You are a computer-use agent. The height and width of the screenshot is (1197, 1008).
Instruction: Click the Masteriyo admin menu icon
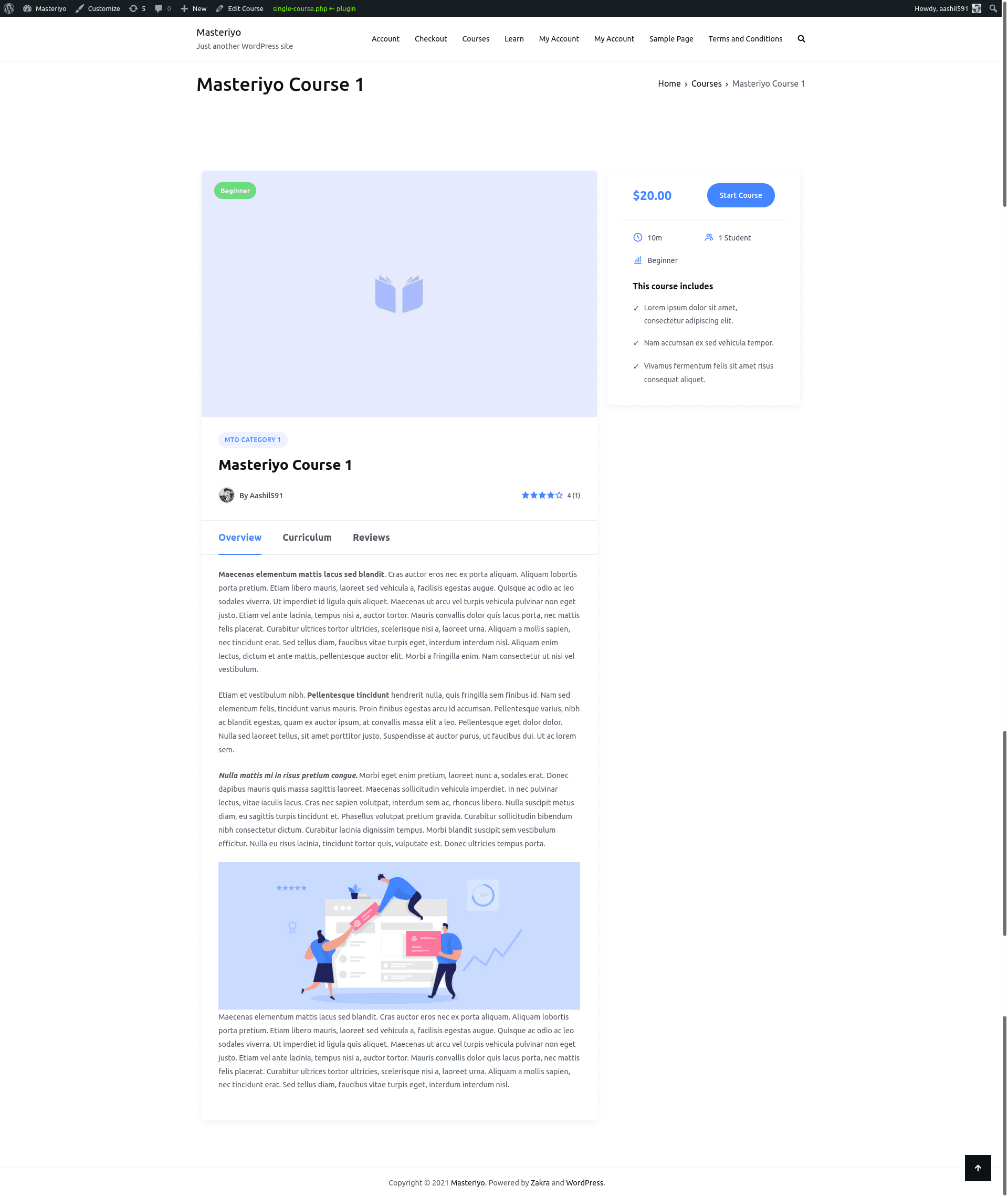[27, 8]
